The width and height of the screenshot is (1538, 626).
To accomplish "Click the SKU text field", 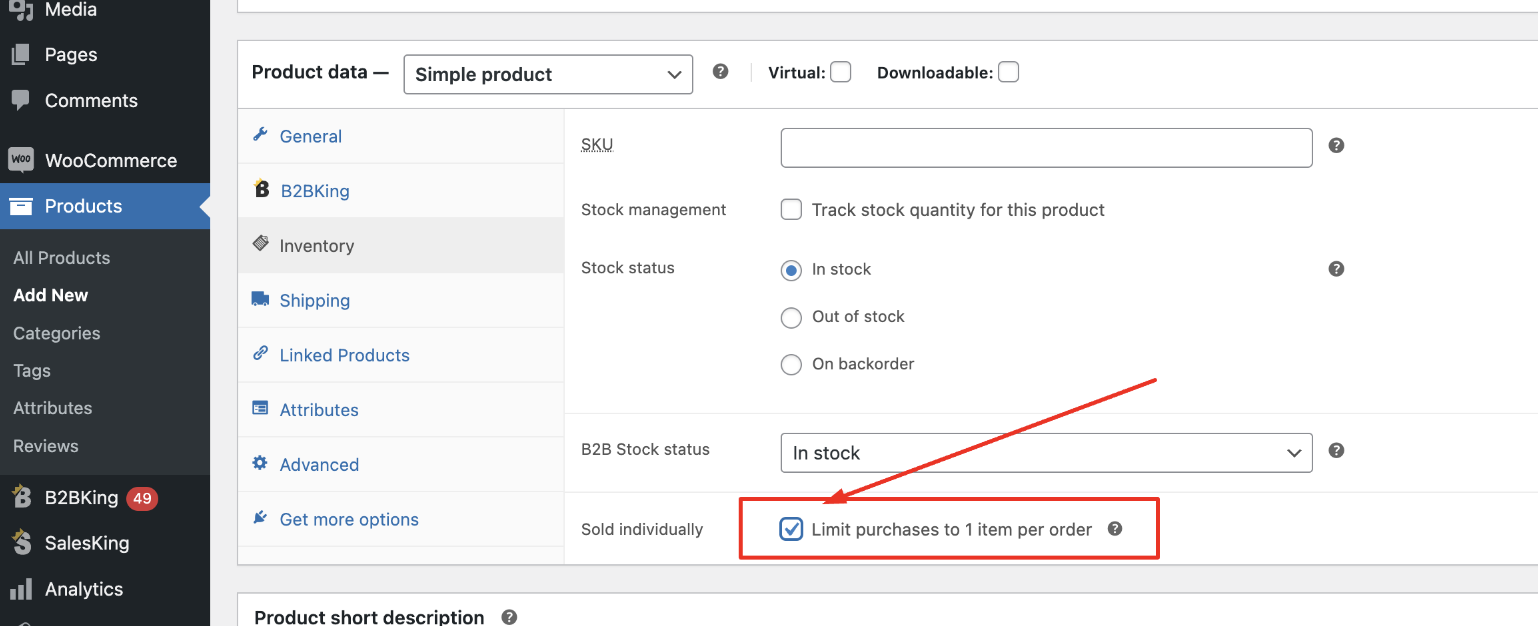I will [x=1046, y=147].
